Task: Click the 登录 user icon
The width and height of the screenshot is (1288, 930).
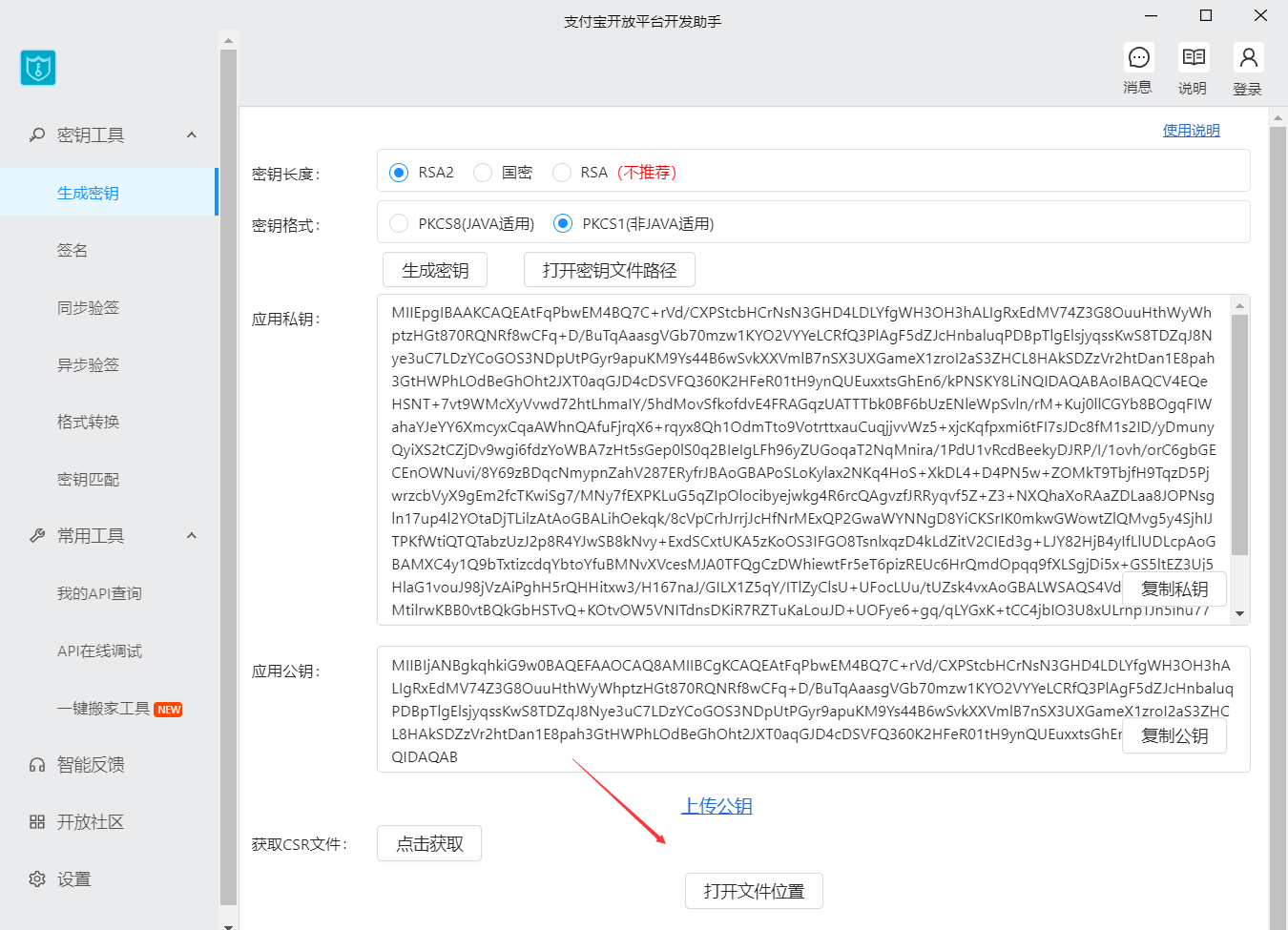Action: point(1248,58)
